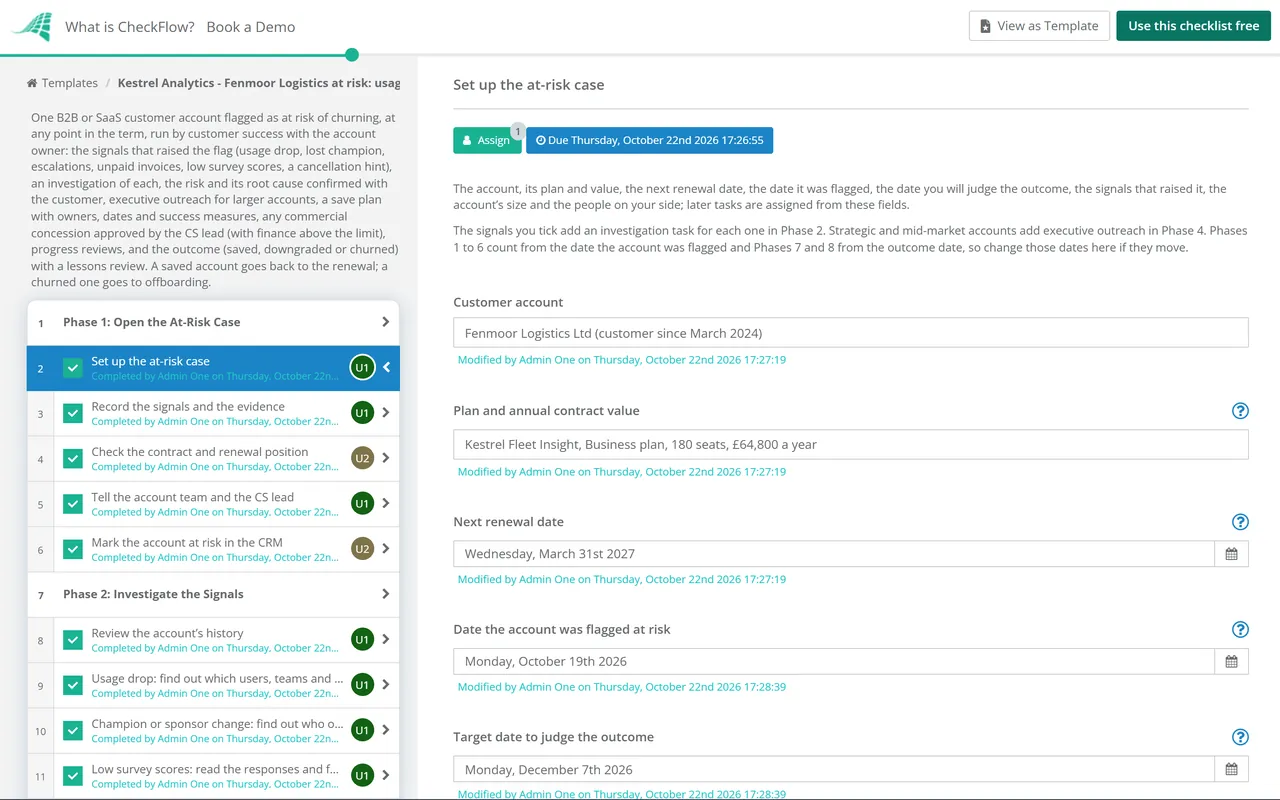Click U1 avatar on Usage drop row
The width and height of the screenshot is (1280, 800).
362,685
